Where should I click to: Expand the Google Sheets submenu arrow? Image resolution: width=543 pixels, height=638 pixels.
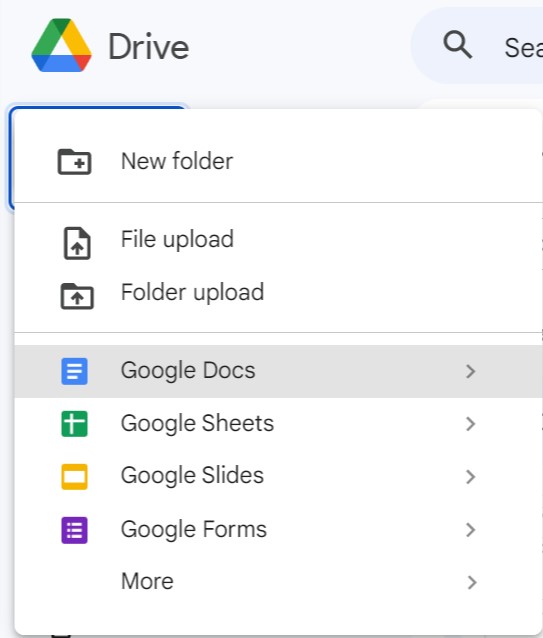click(x=471, y=424)
